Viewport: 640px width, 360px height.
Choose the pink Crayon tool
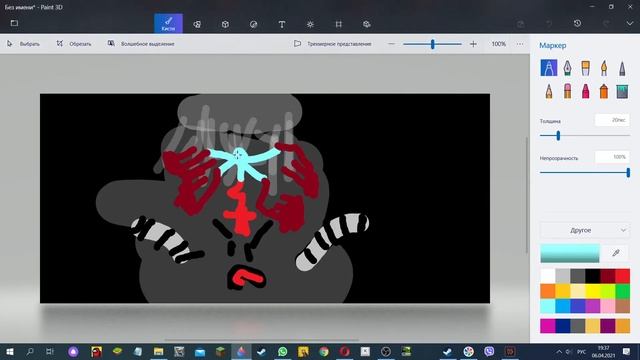[x=585, y=91]
